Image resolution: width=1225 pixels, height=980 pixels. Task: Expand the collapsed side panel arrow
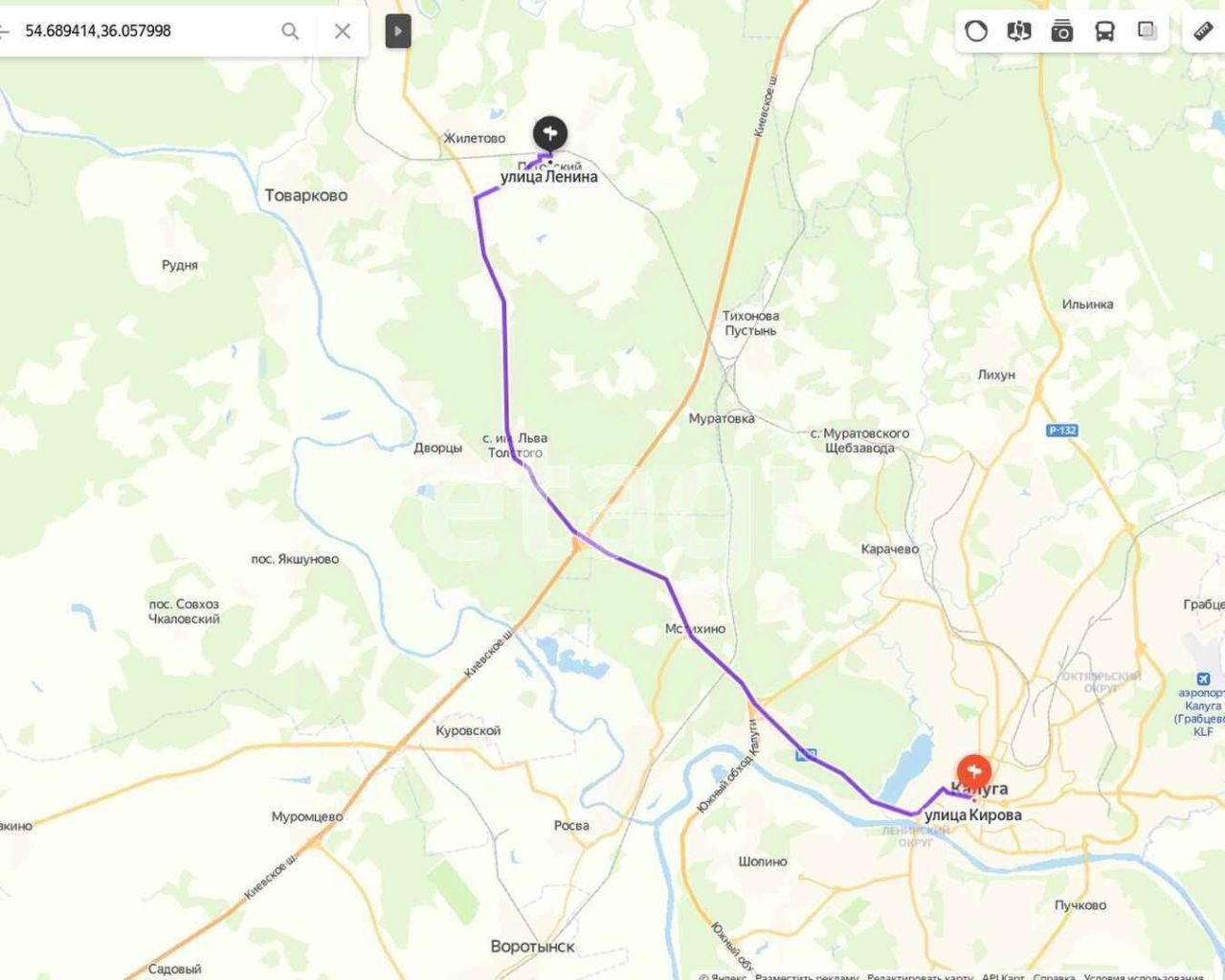(397, 31)
